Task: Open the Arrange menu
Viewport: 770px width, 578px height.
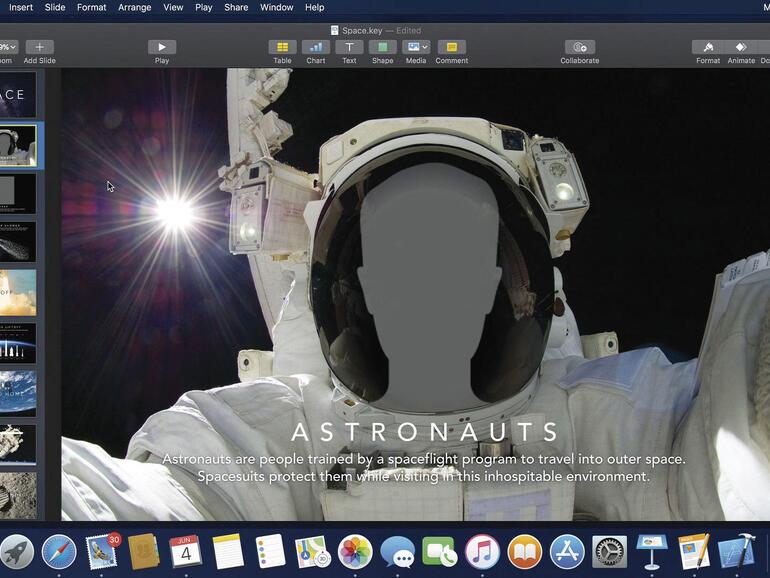Action: 135,7
